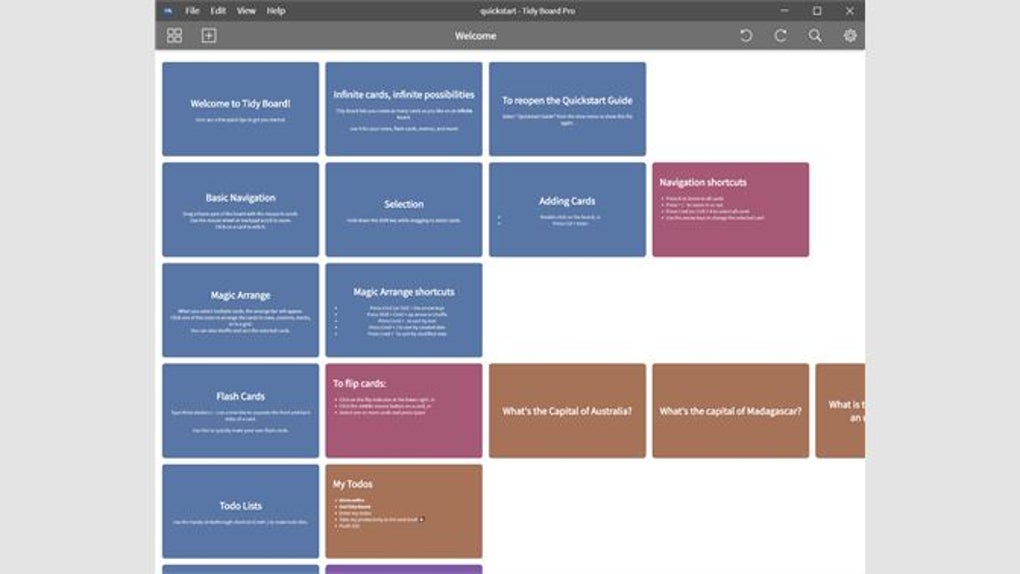Image resolution: width=1020 pixels, height=574 pixels.
Task: Select the Flash Cards card
Action: click(241, 411)
